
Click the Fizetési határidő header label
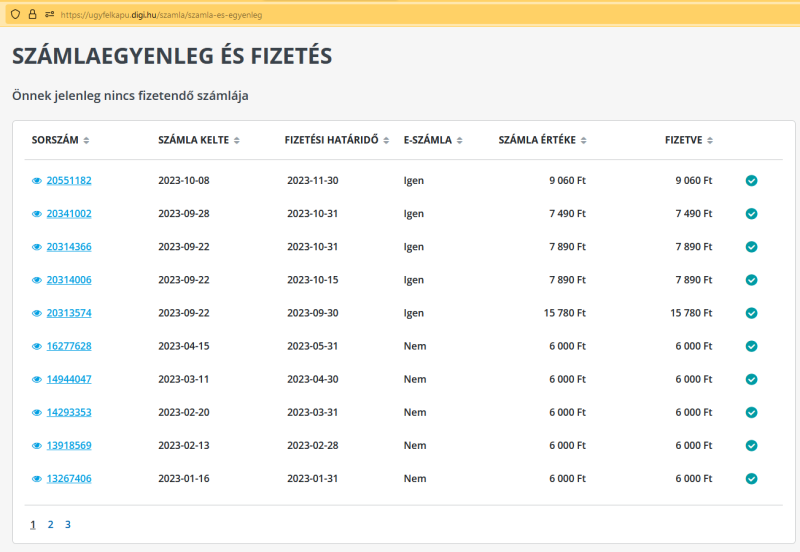click(x=332, y=140)
